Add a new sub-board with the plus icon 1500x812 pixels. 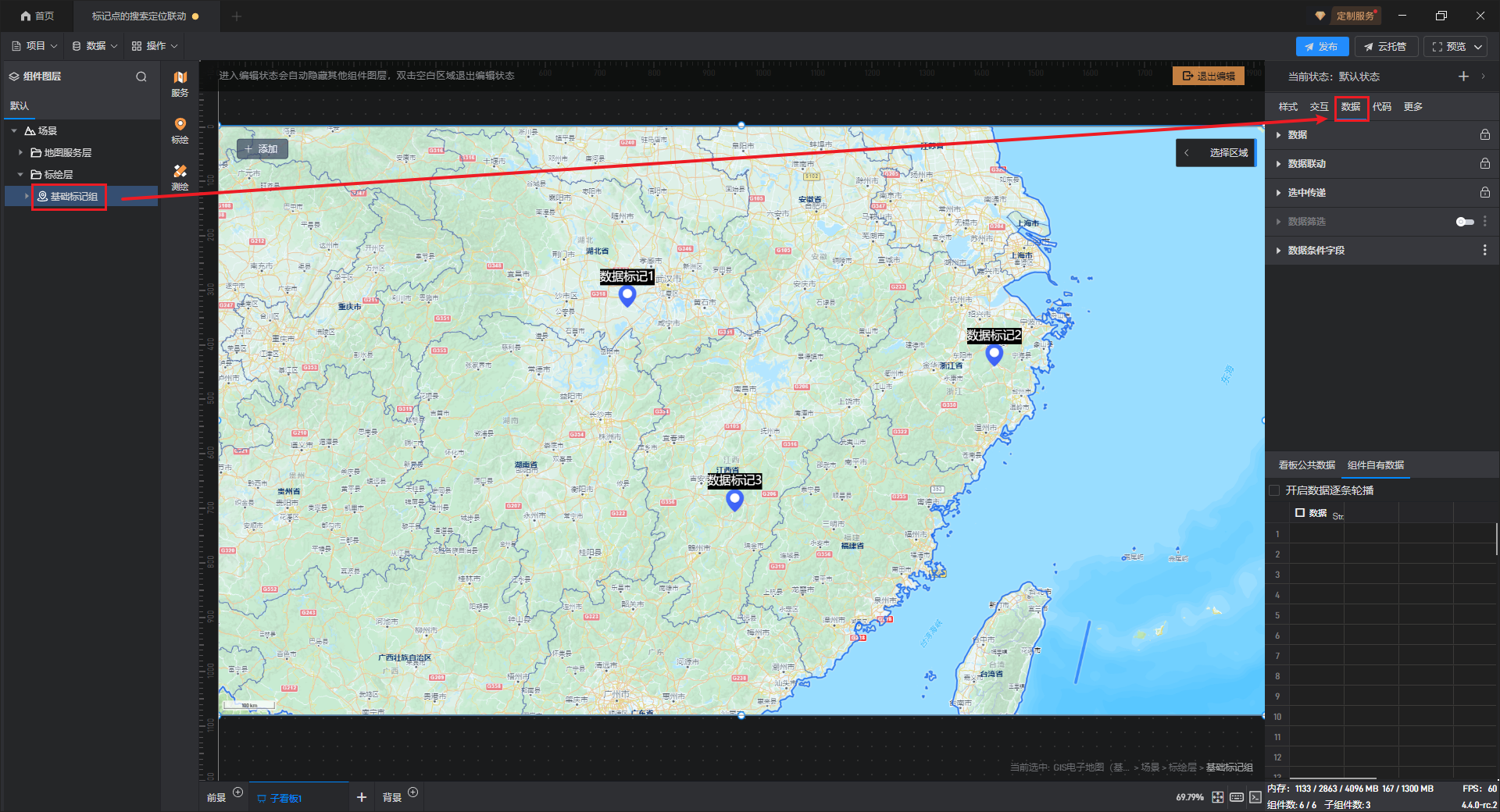[361, 797]
